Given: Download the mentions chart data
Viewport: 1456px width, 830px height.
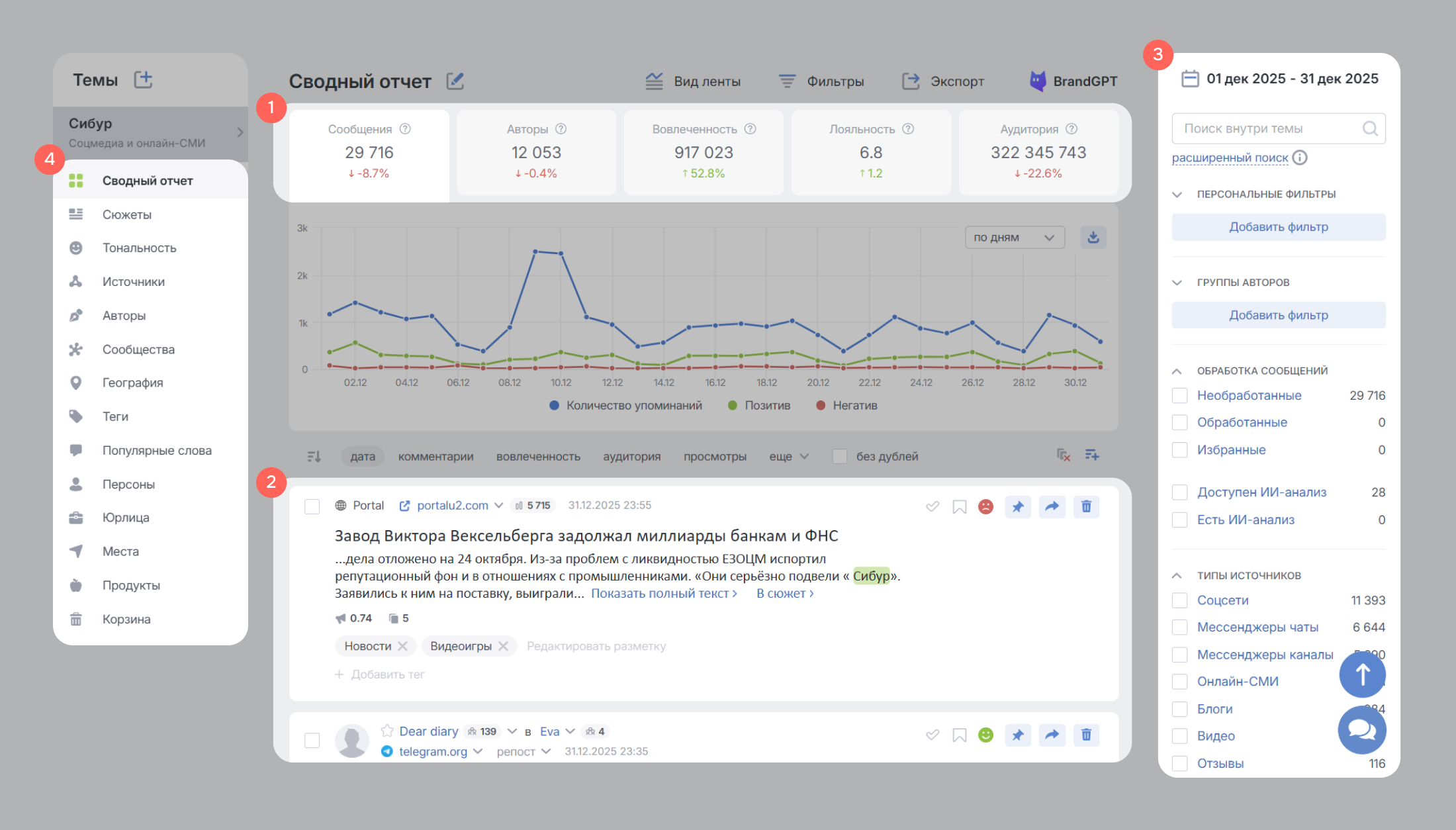Looking at the screenshot, I should pos(1093,237).
